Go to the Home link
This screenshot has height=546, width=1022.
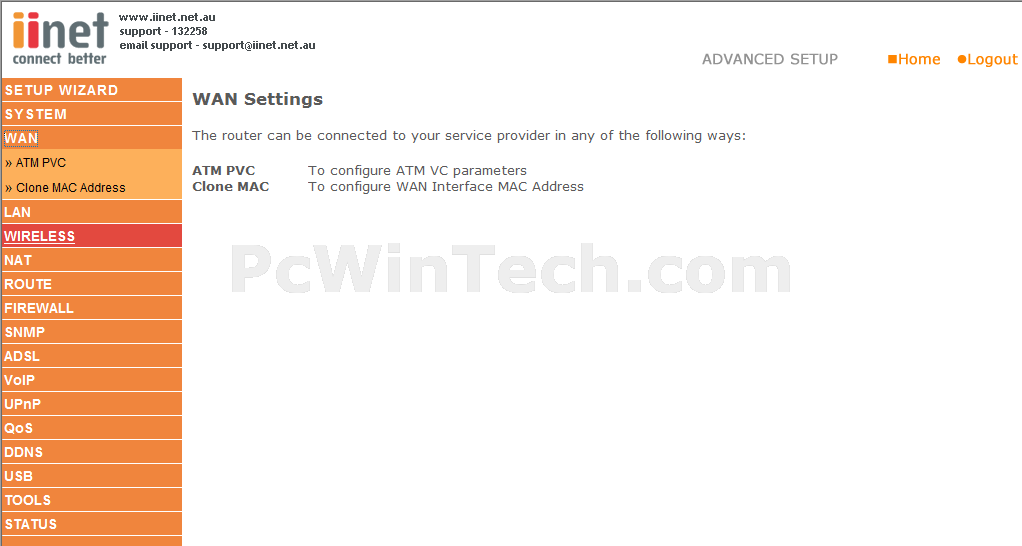pyautogui.click(x=914, y=59)
